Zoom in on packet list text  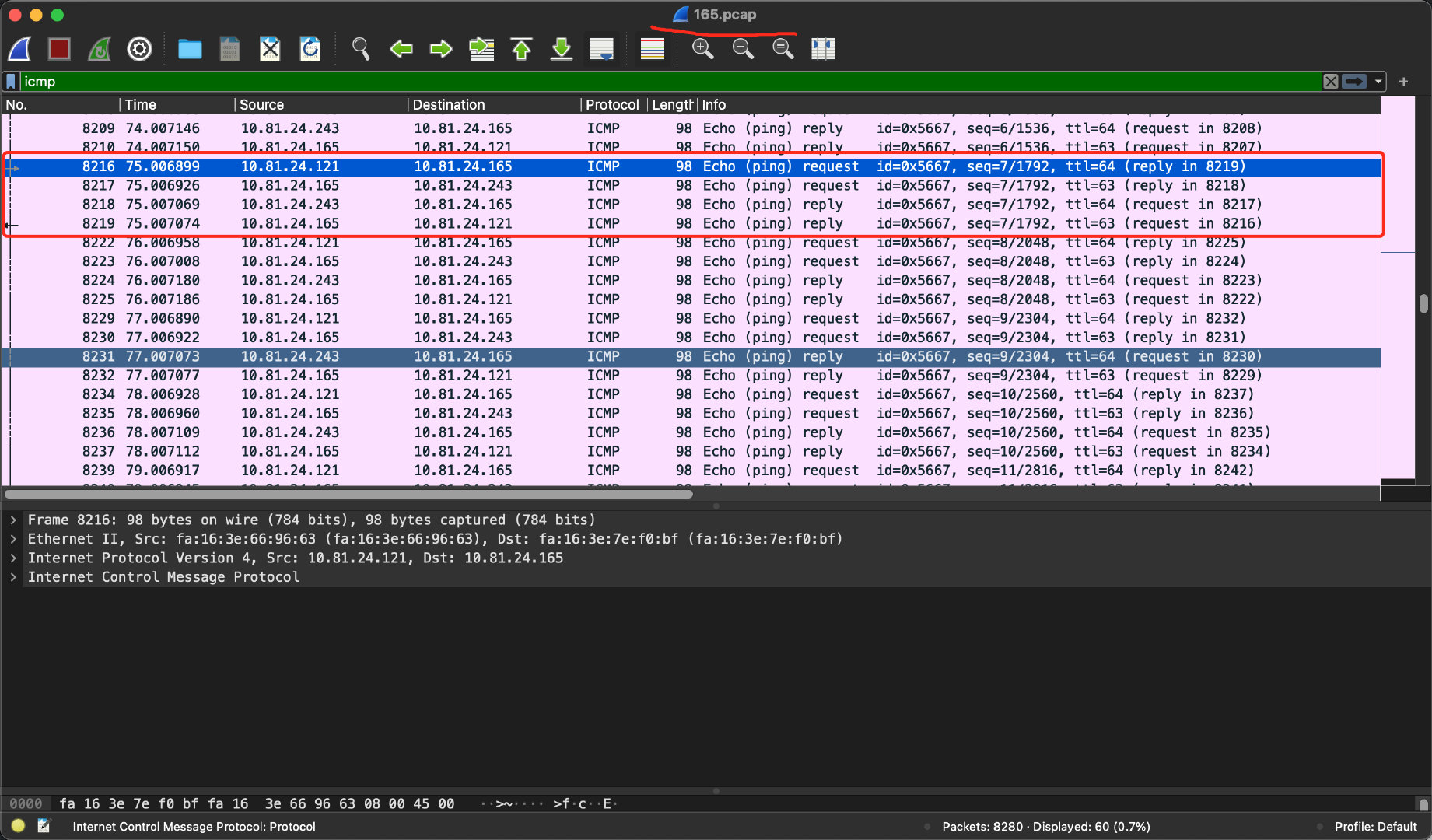click(702, 49)
